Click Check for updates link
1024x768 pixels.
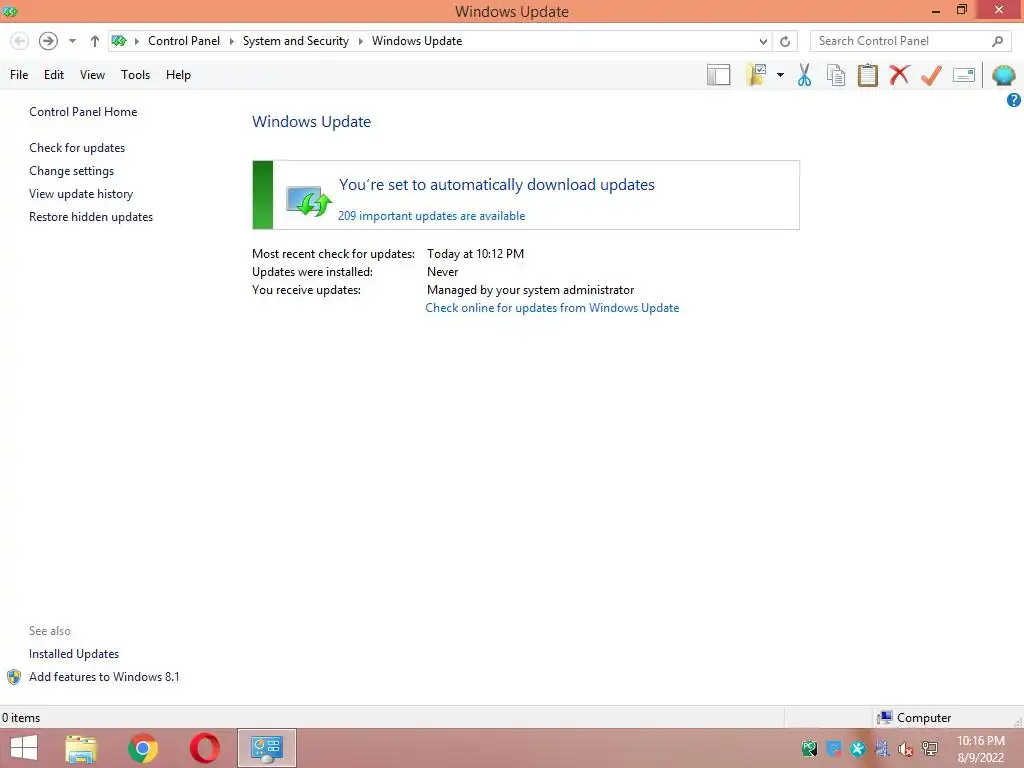pyautogui.click(x=77, y=148)
